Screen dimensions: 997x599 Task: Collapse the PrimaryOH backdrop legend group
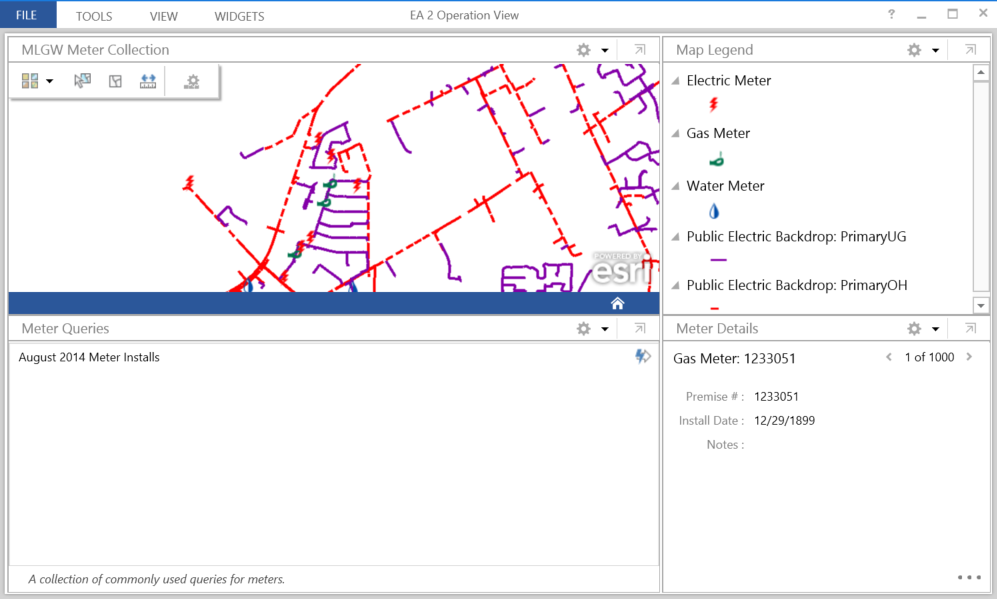pyautogui.click(x=676, y=286)
